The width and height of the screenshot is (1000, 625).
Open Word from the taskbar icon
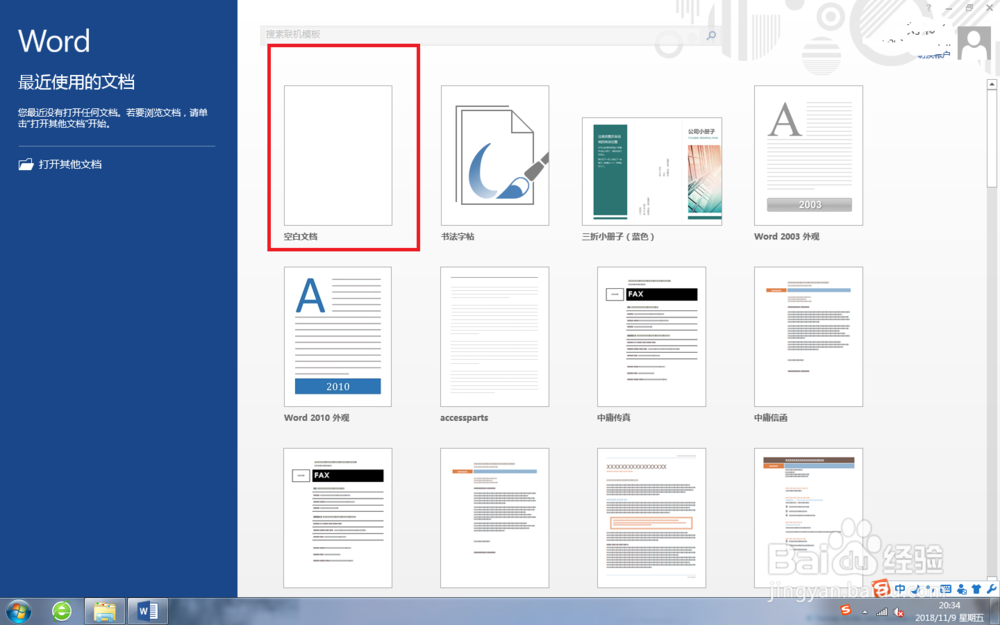click(x=148, y=610)
